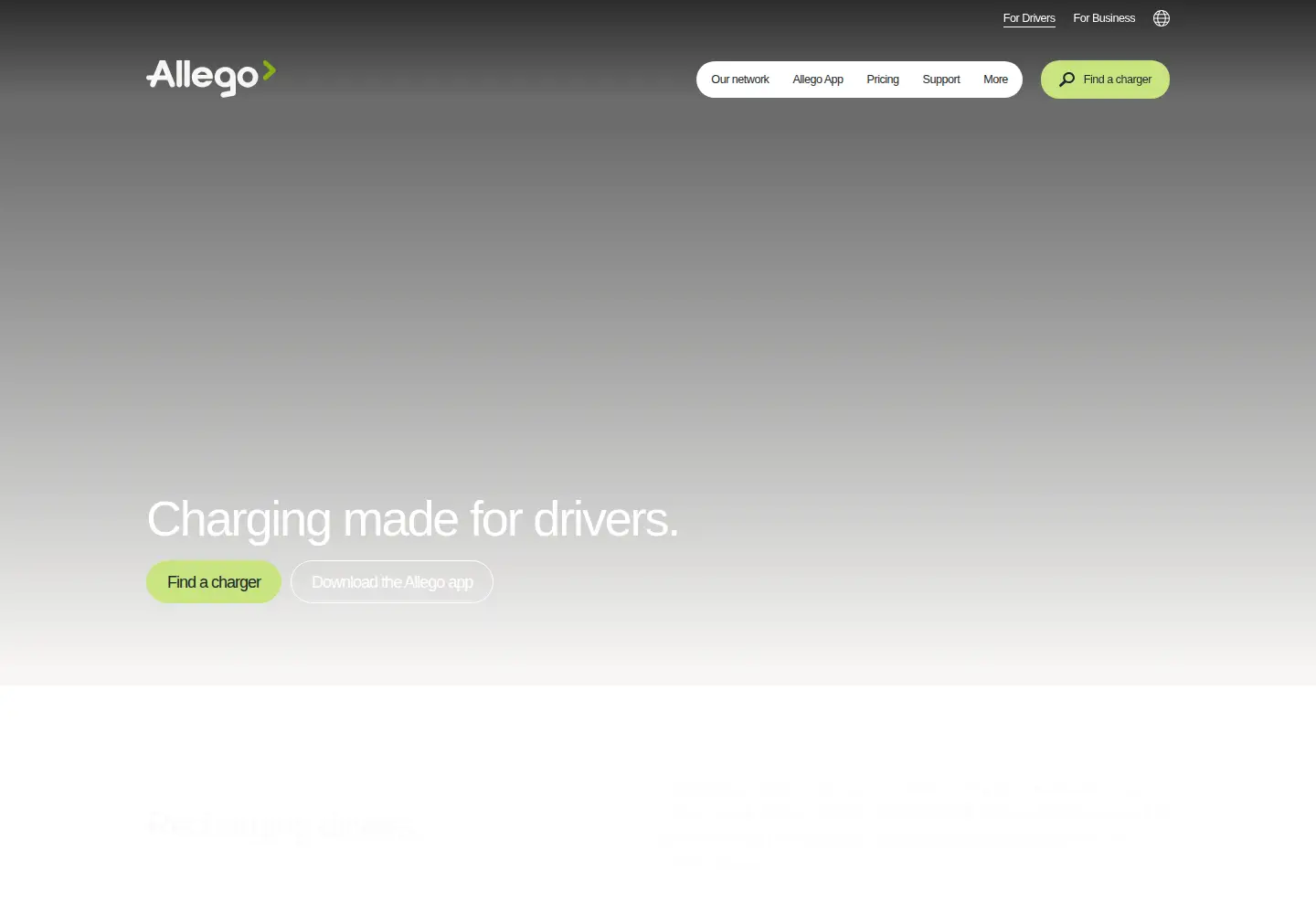
Task: Open the Support menu item
Action: pos(941,80)
